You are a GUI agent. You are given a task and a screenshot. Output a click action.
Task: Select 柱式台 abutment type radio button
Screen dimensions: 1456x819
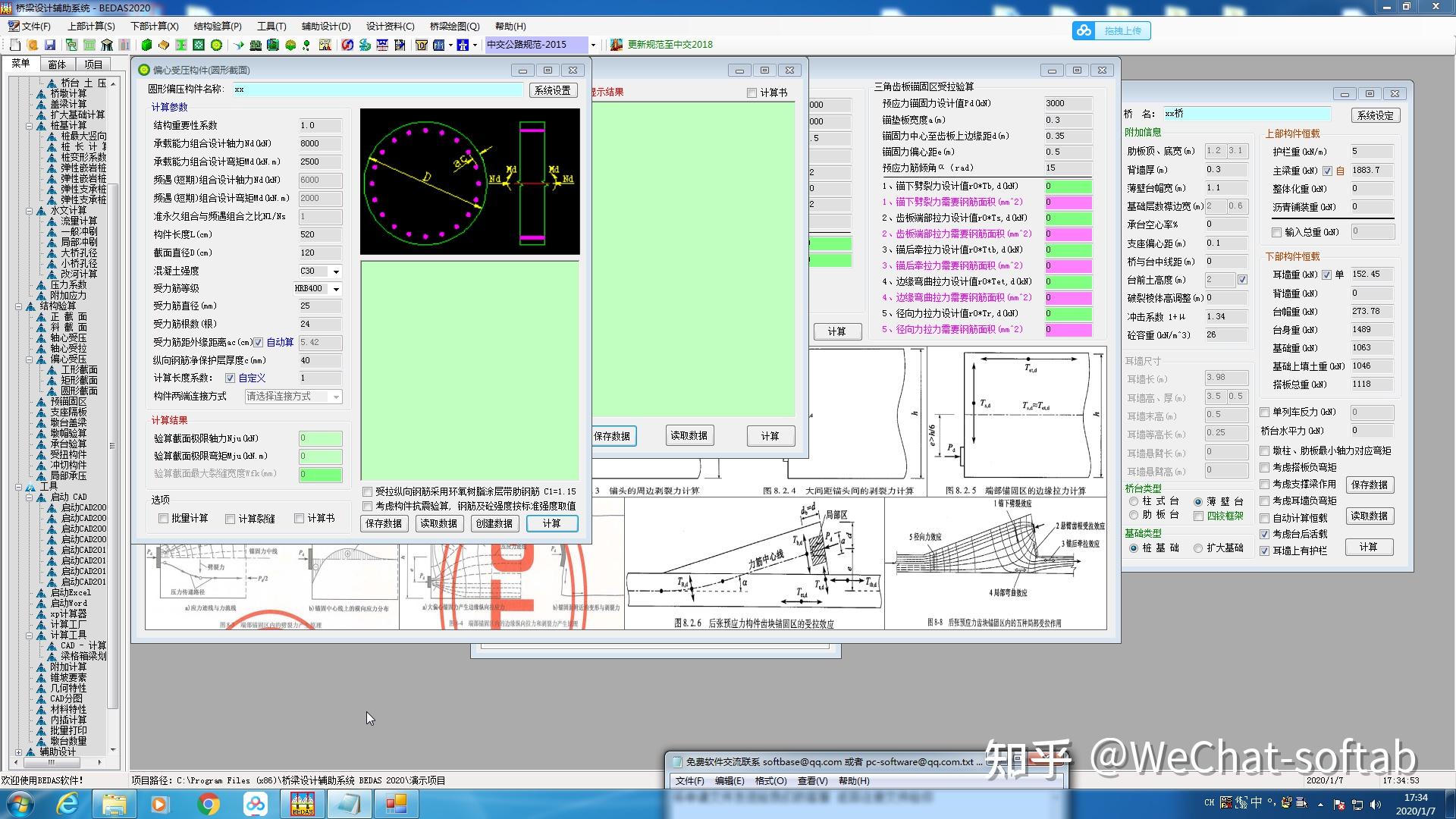[x=1134, y=502]
